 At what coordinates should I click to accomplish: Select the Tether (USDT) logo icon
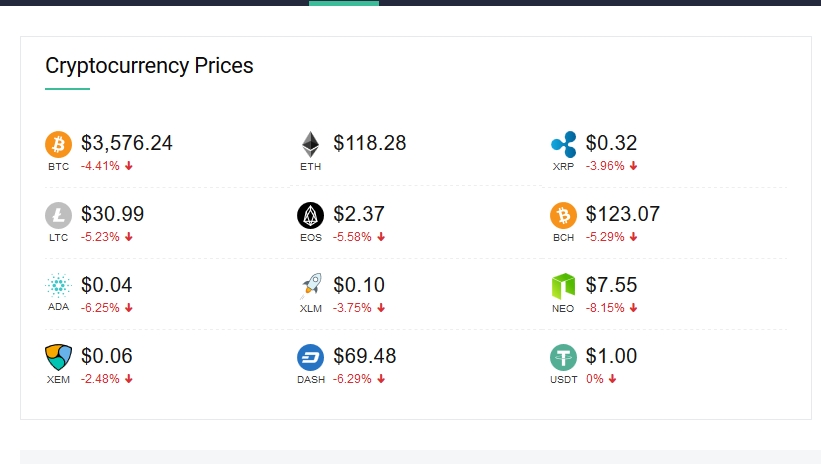pyautogui.click(x=563, y=357)
